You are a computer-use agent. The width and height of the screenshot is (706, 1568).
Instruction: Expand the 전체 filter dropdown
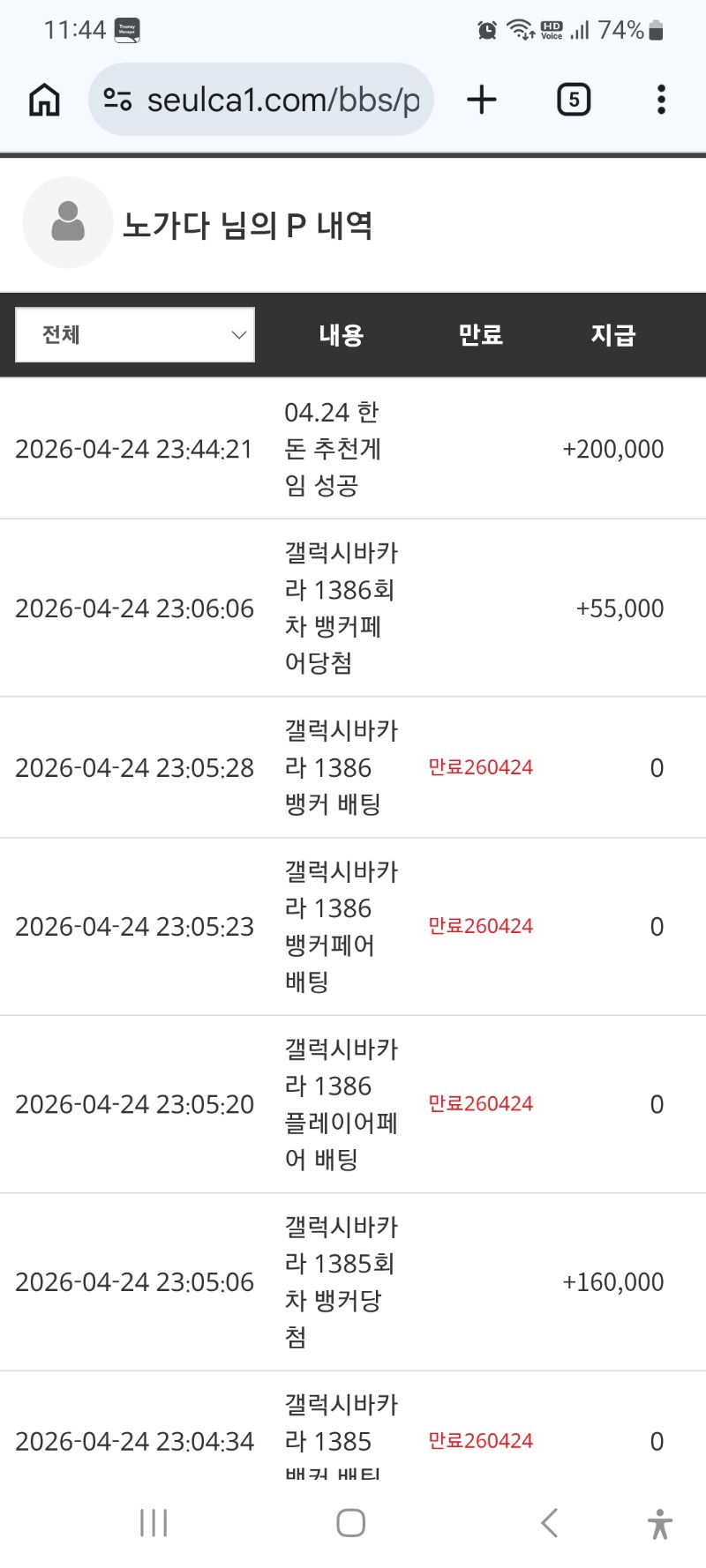tap(135, 335)
